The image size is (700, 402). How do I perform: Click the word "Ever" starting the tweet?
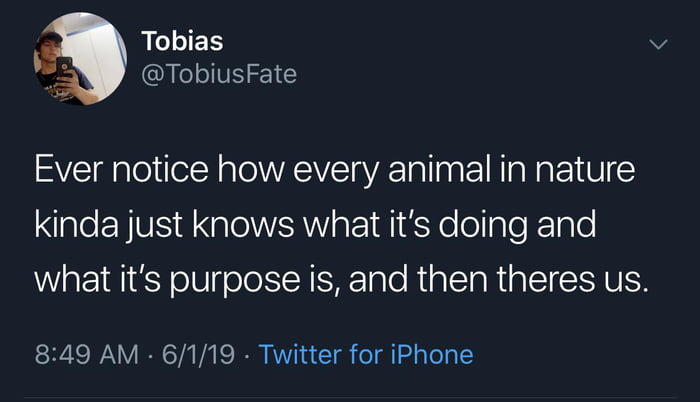65,170
